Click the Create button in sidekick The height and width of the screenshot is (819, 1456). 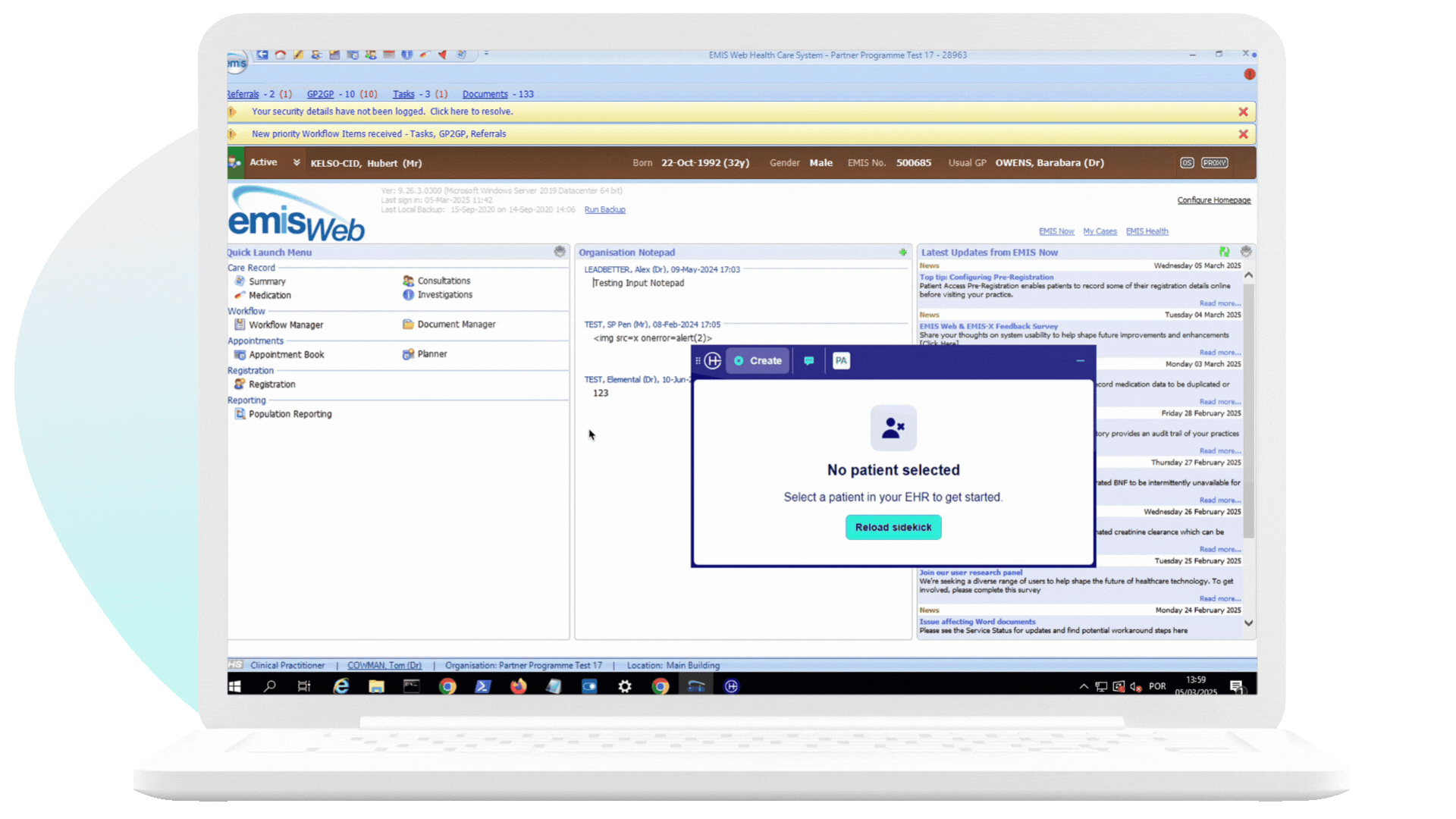pos(758,361)
